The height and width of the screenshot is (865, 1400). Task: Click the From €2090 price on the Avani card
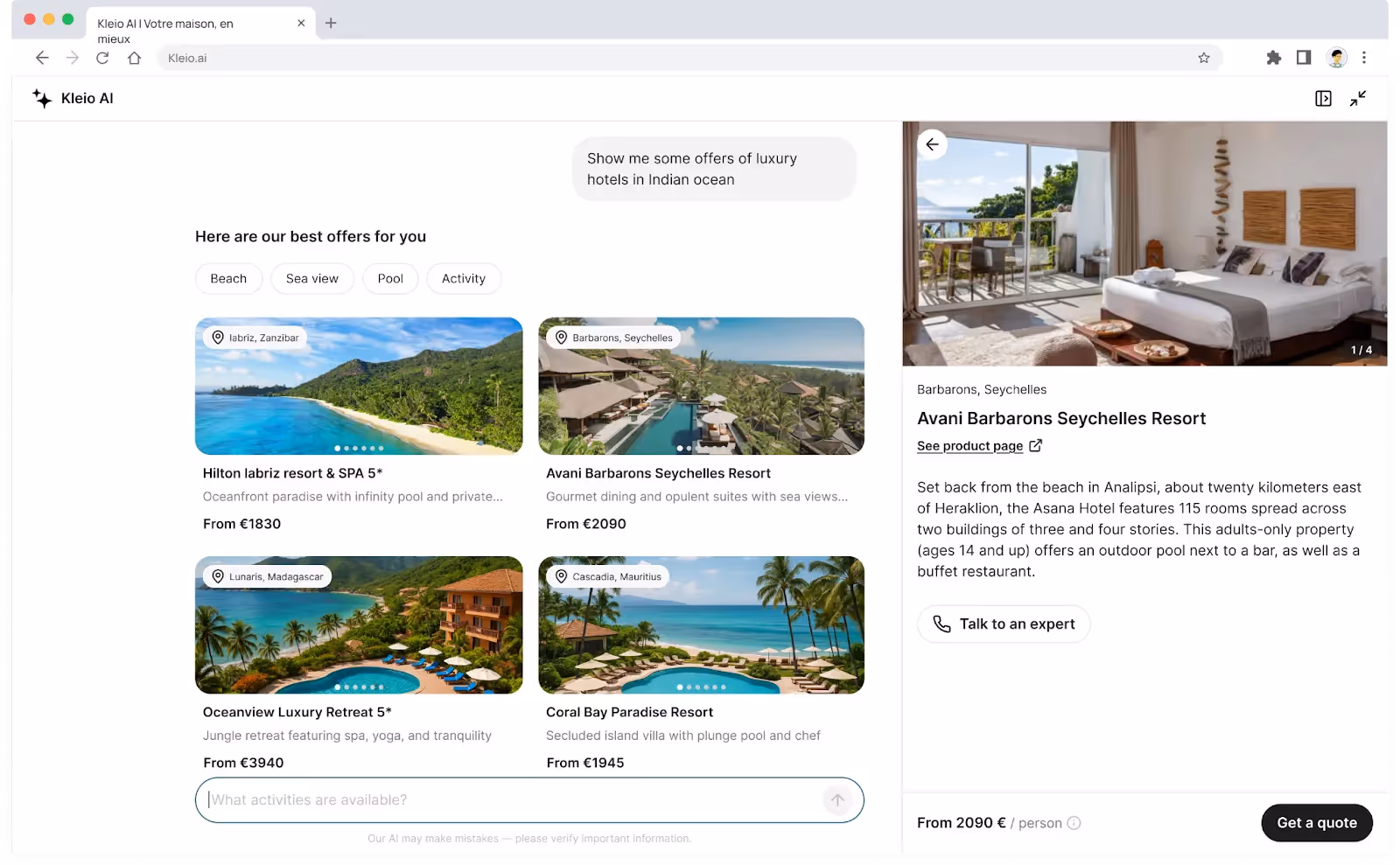tap(586, 524)
